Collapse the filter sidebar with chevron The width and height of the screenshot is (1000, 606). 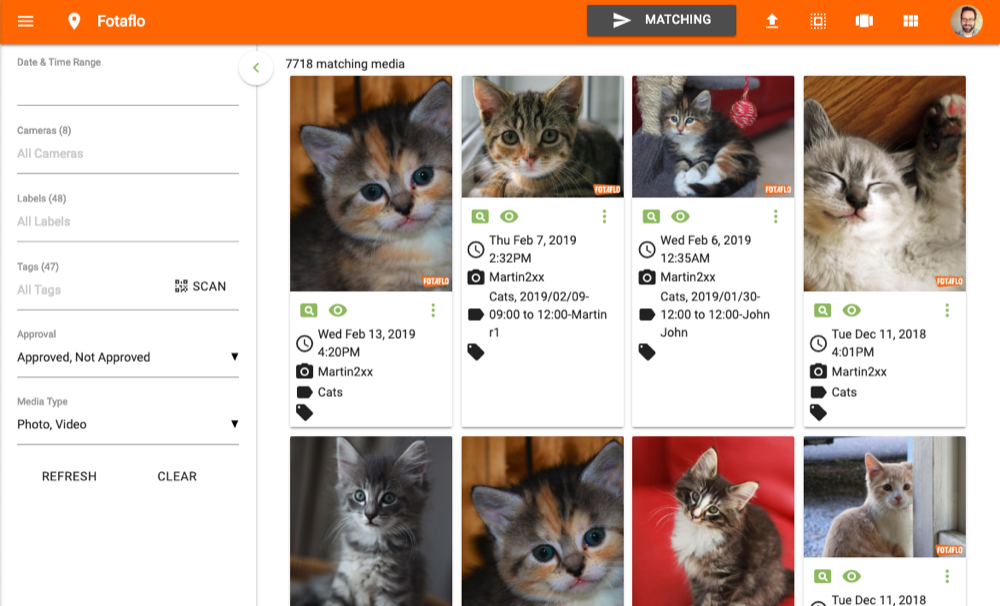[256, 68]
